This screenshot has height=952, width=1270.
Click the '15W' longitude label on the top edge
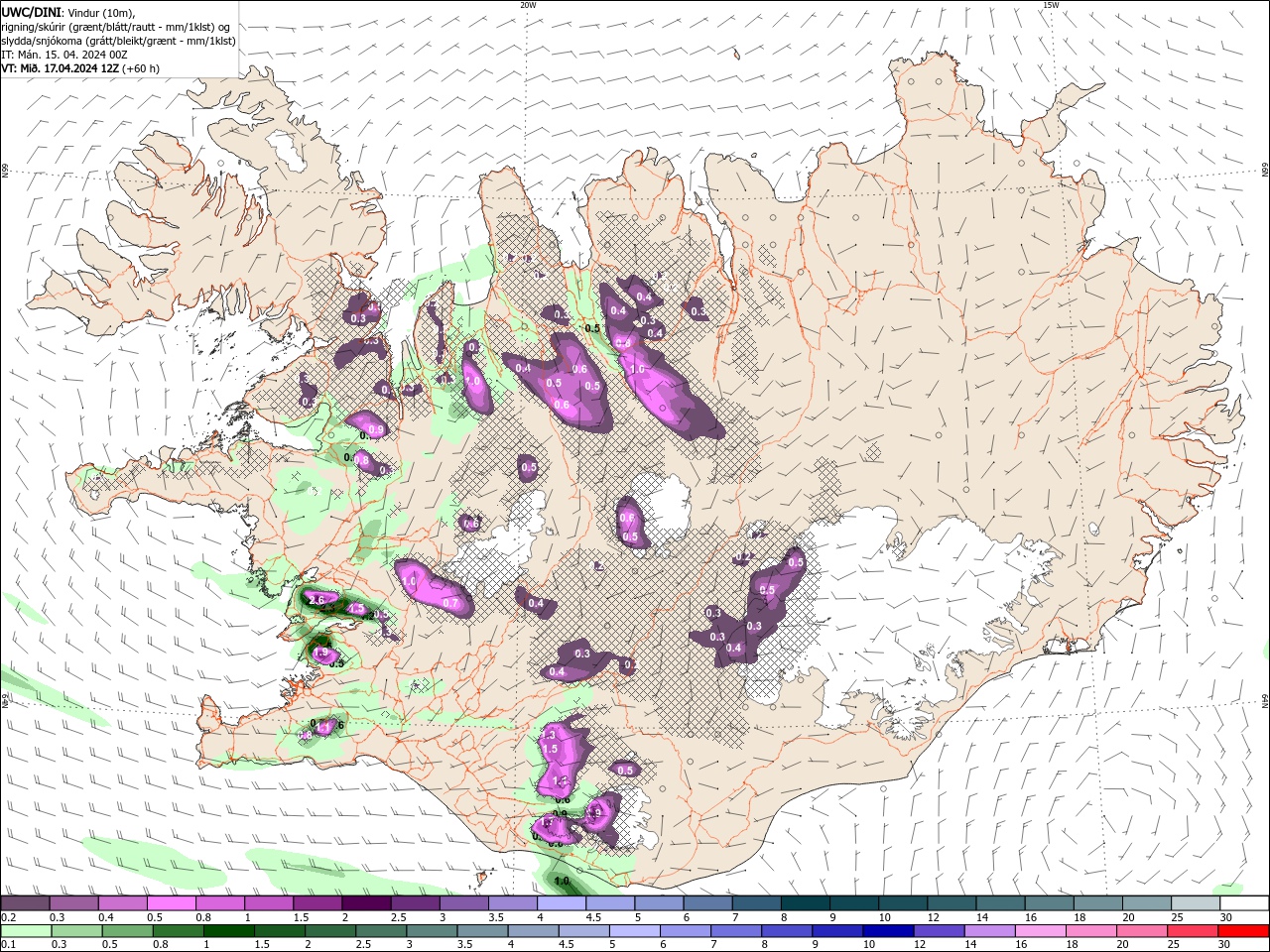1051,5
